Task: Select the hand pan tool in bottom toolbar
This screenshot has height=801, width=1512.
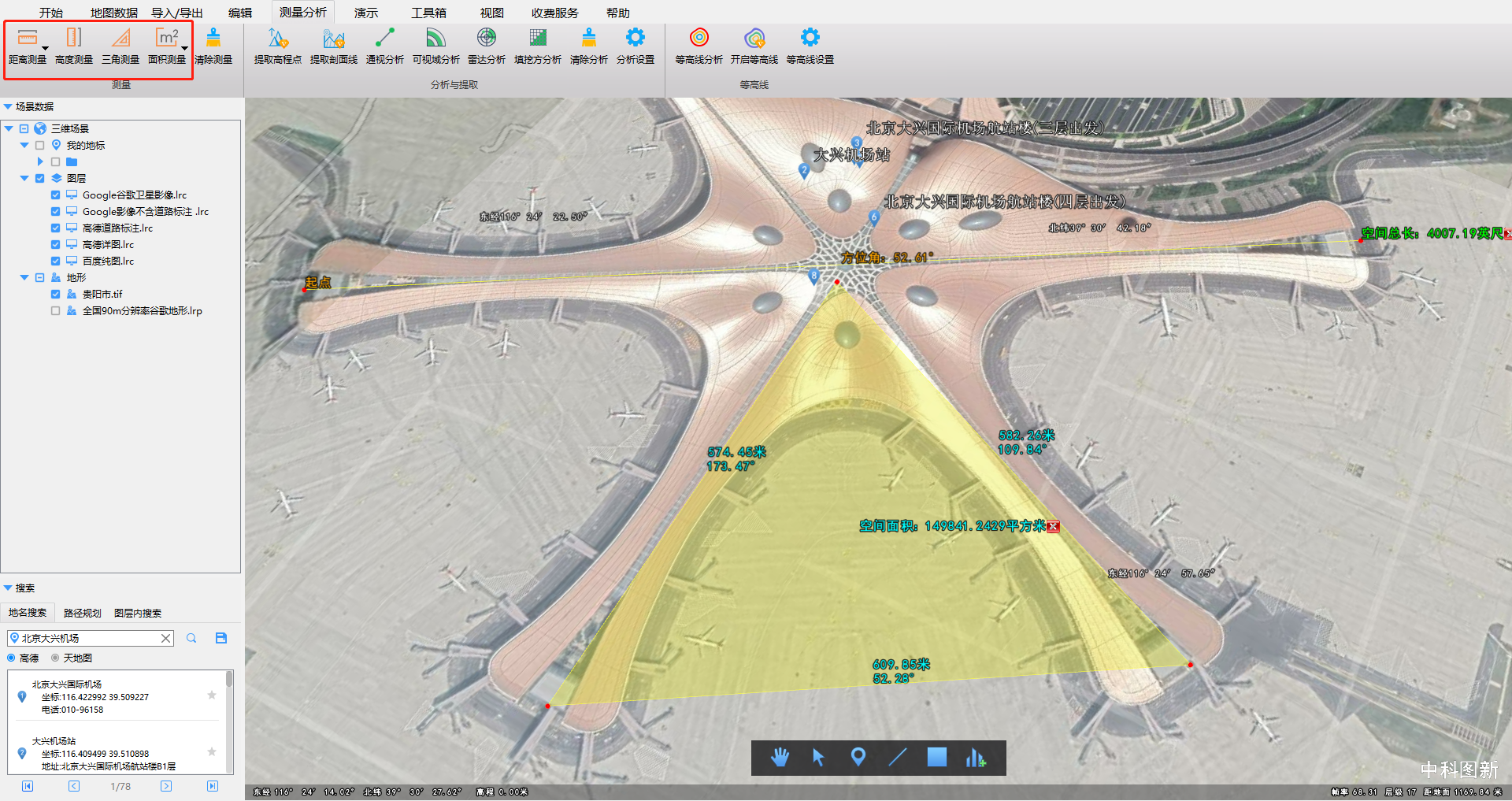Action: coord(780,758)
